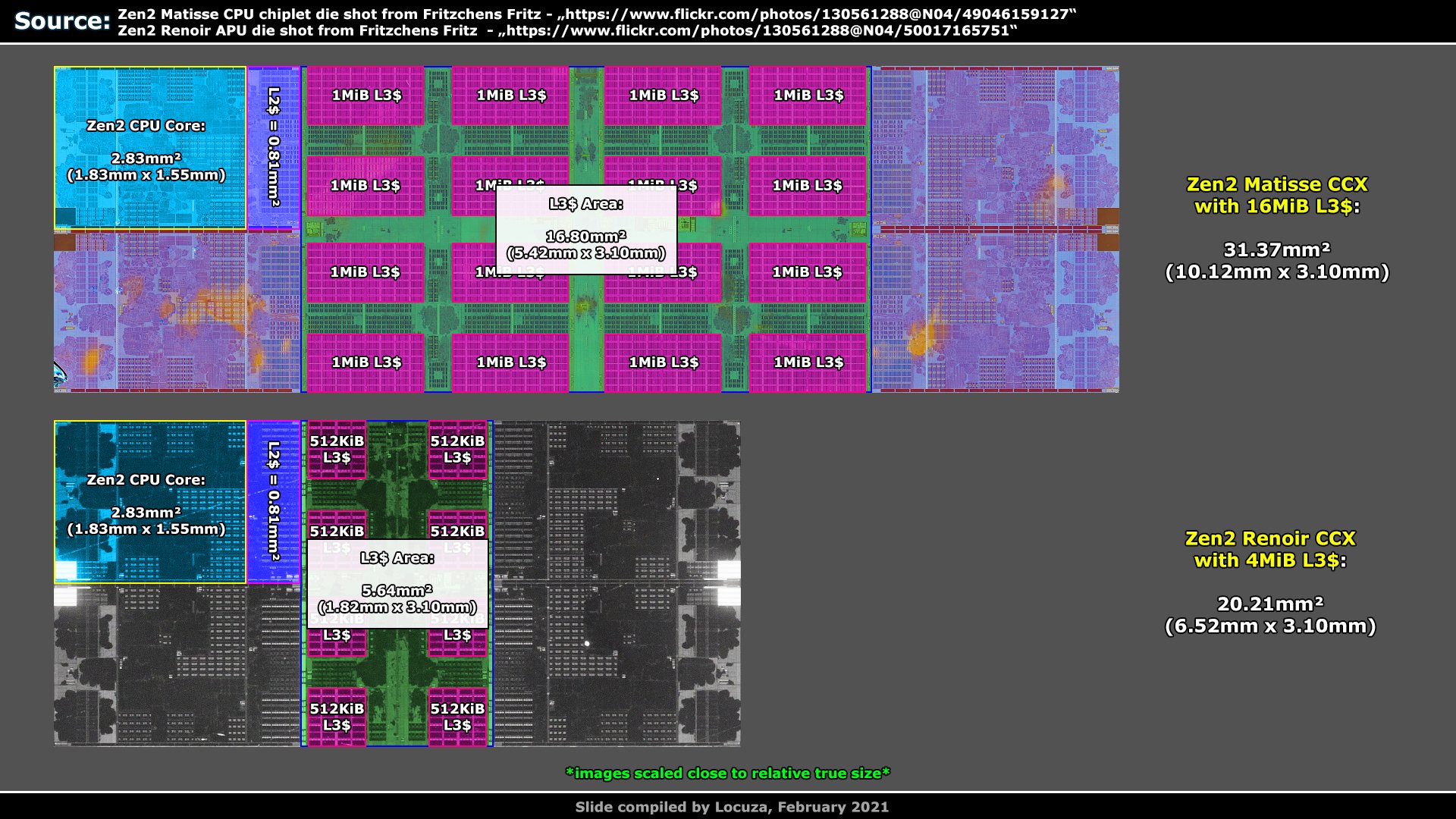Image resolution: width=1456 pixels, height=819 pixels.
Task: Click the grayscale cores right of Renoir L3
Action: pyautogui.click(x=617, y=584)
